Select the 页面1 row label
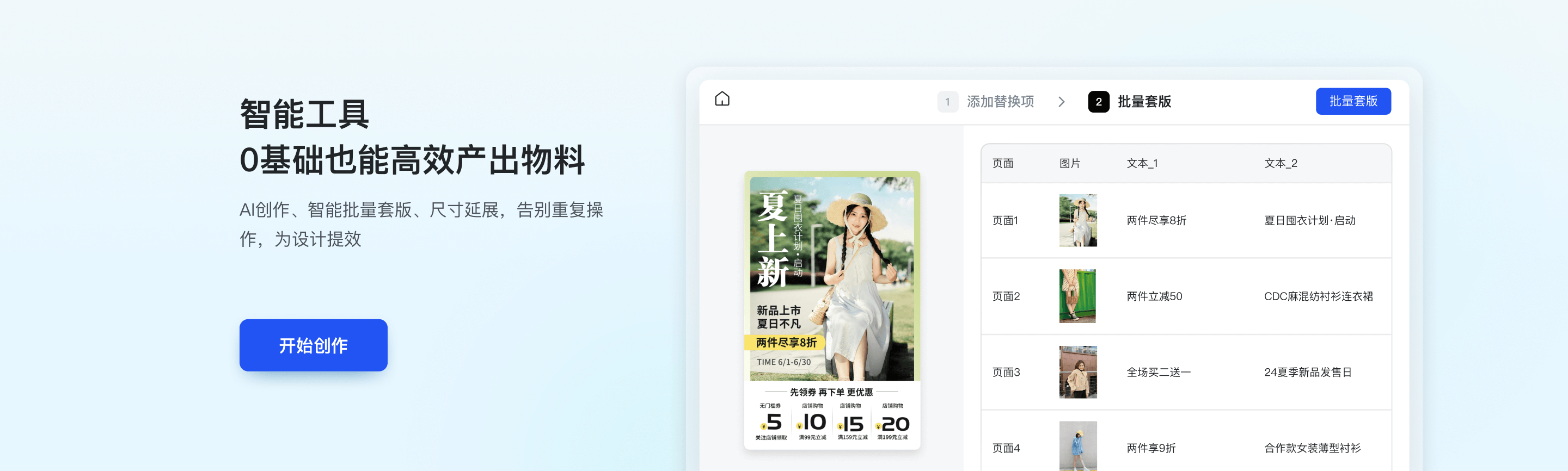The height and width of the screenshot is (471, 1568). click(1005, 221)
